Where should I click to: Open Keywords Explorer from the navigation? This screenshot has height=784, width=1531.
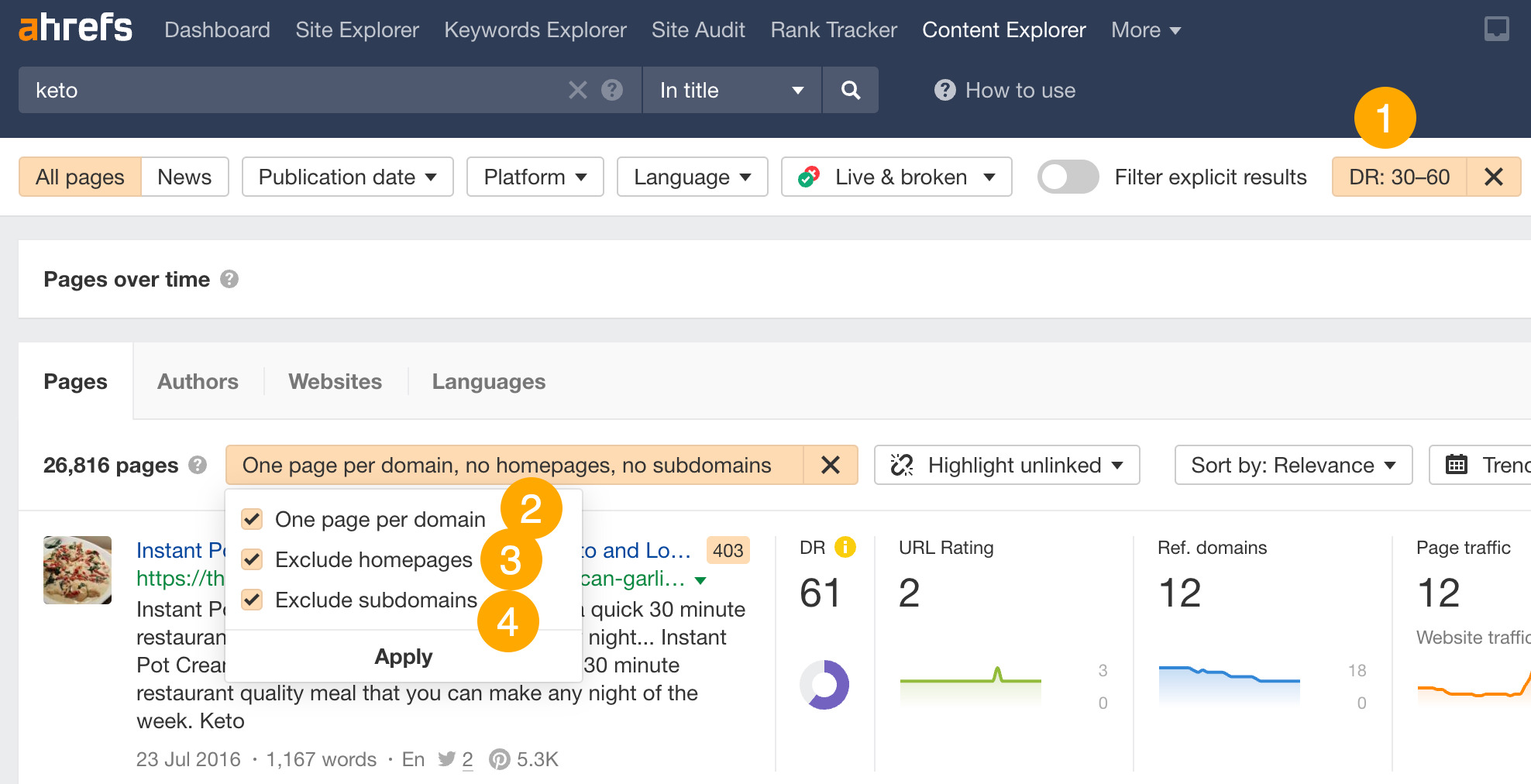pos(535,29)
